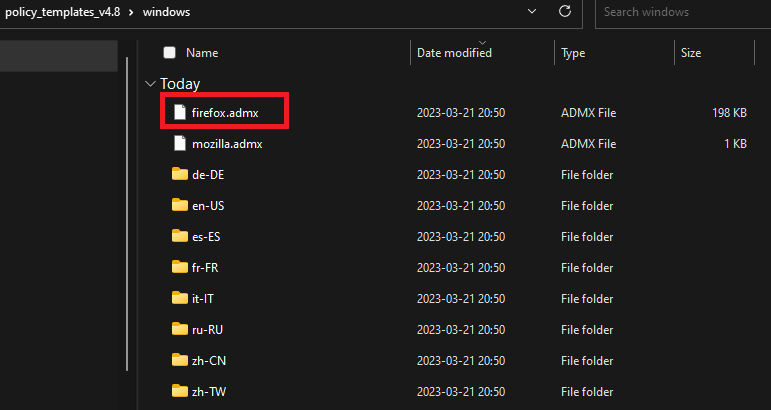Click the 1 KB size value

tap(735, 144)
